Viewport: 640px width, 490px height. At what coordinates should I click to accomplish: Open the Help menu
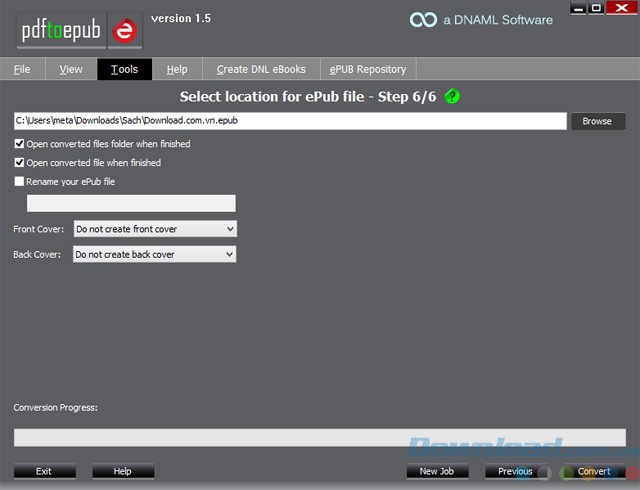click(177, 70)
